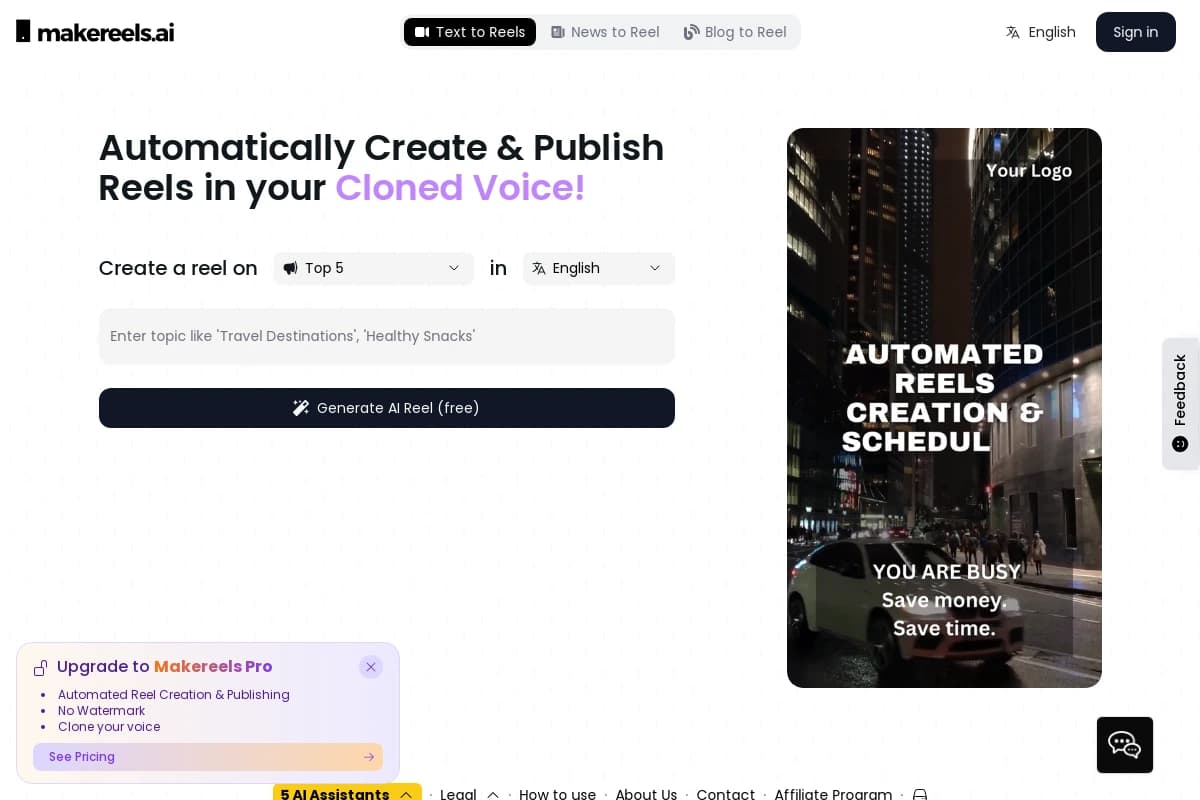Click 'Automated Reel Creation & Publishing' bullet
The width and height of the screenshot is (1200, 800).
click(x=174, y=695)
